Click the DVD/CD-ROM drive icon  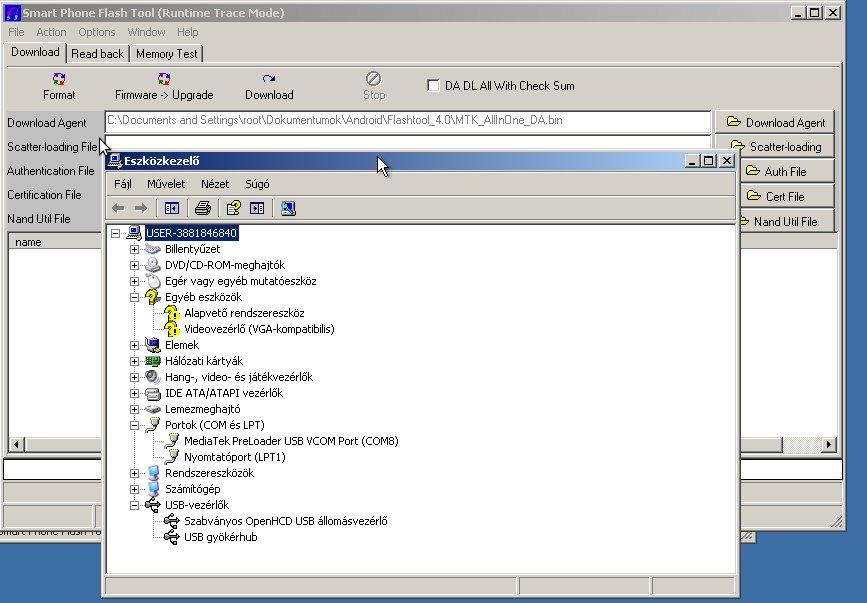tap(153, 265)
